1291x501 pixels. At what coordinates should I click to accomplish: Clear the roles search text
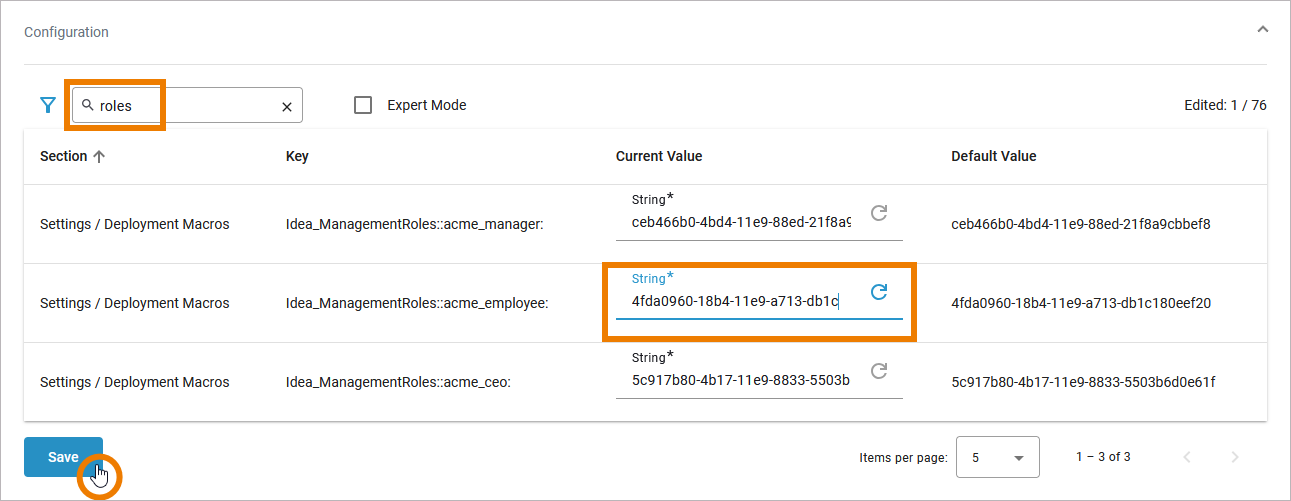coord(287,106)
